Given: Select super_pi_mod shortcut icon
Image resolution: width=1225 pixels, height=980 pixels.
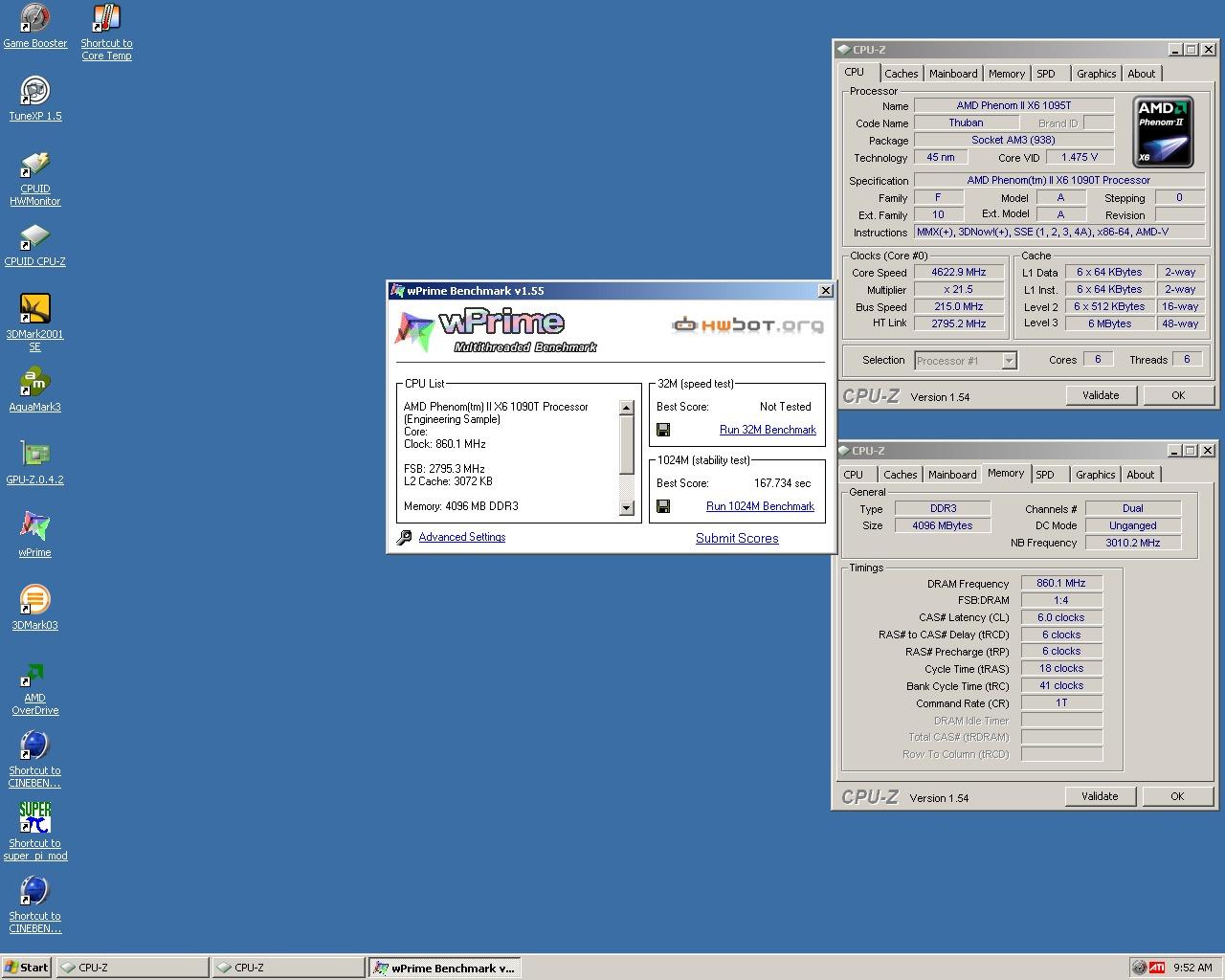Looking at the screenshot, I should 35,833.
